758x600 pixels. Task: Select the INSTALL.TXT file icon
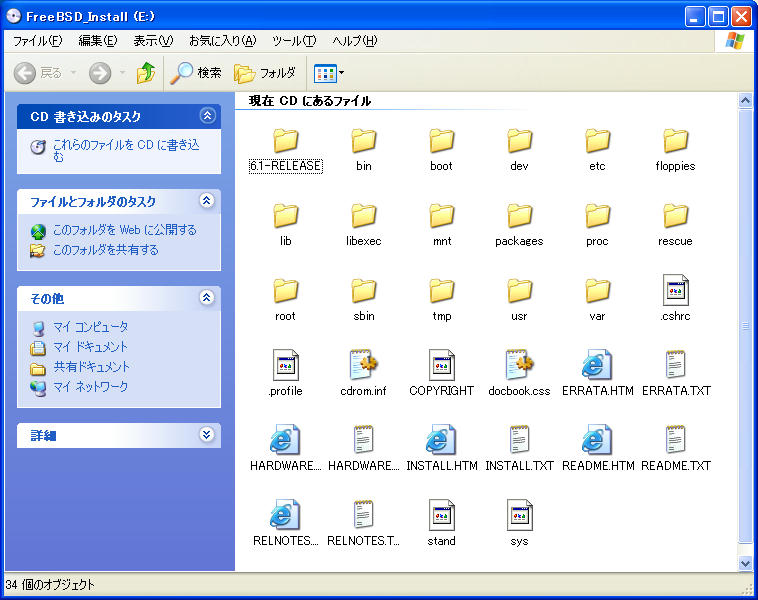(519, 439)
